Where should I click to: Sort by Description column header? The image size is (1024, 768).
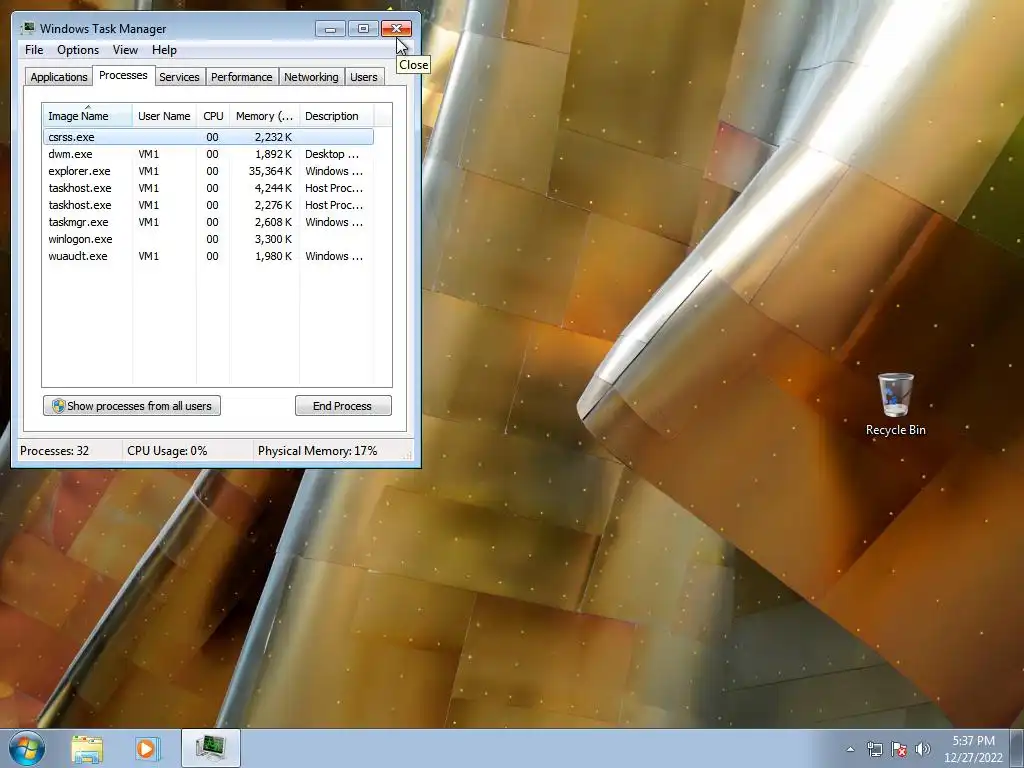pyautogui.click(x=336, y=116)
